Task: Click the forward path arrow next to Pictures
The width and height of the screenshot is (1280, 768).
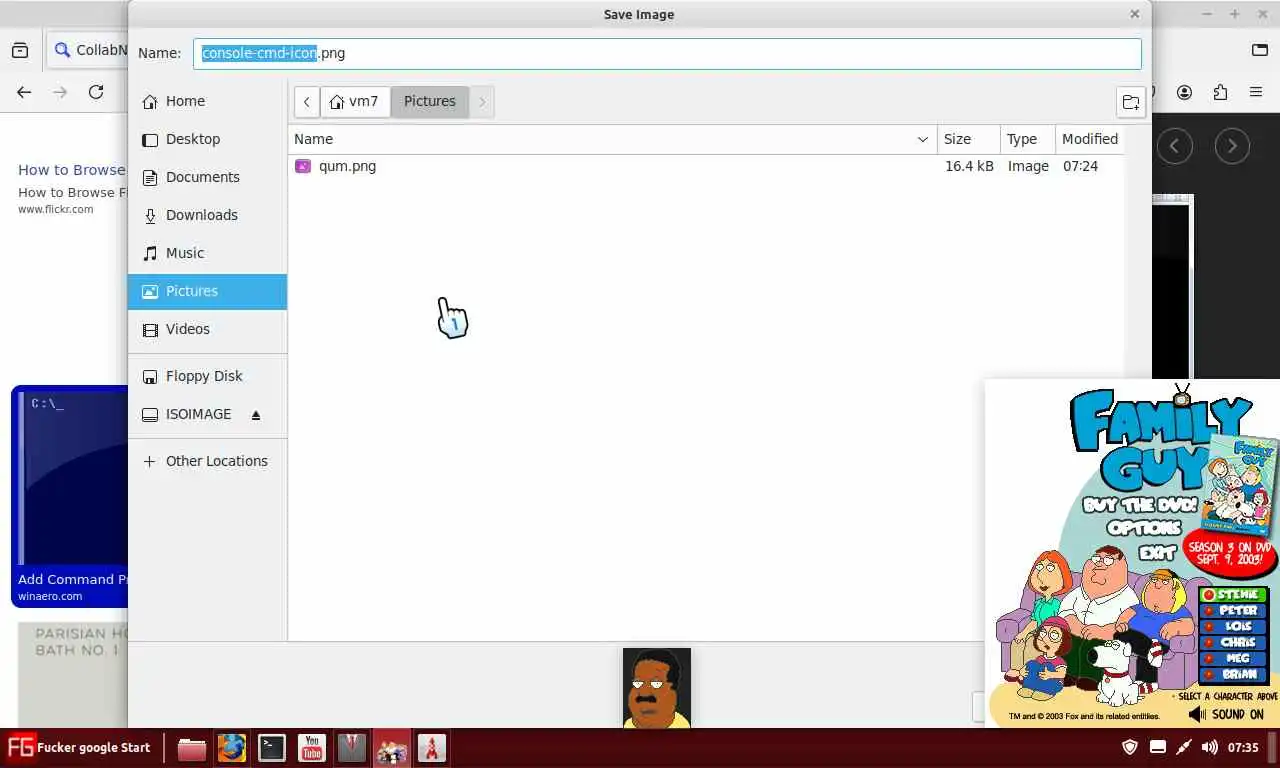Action: [482, 101]
